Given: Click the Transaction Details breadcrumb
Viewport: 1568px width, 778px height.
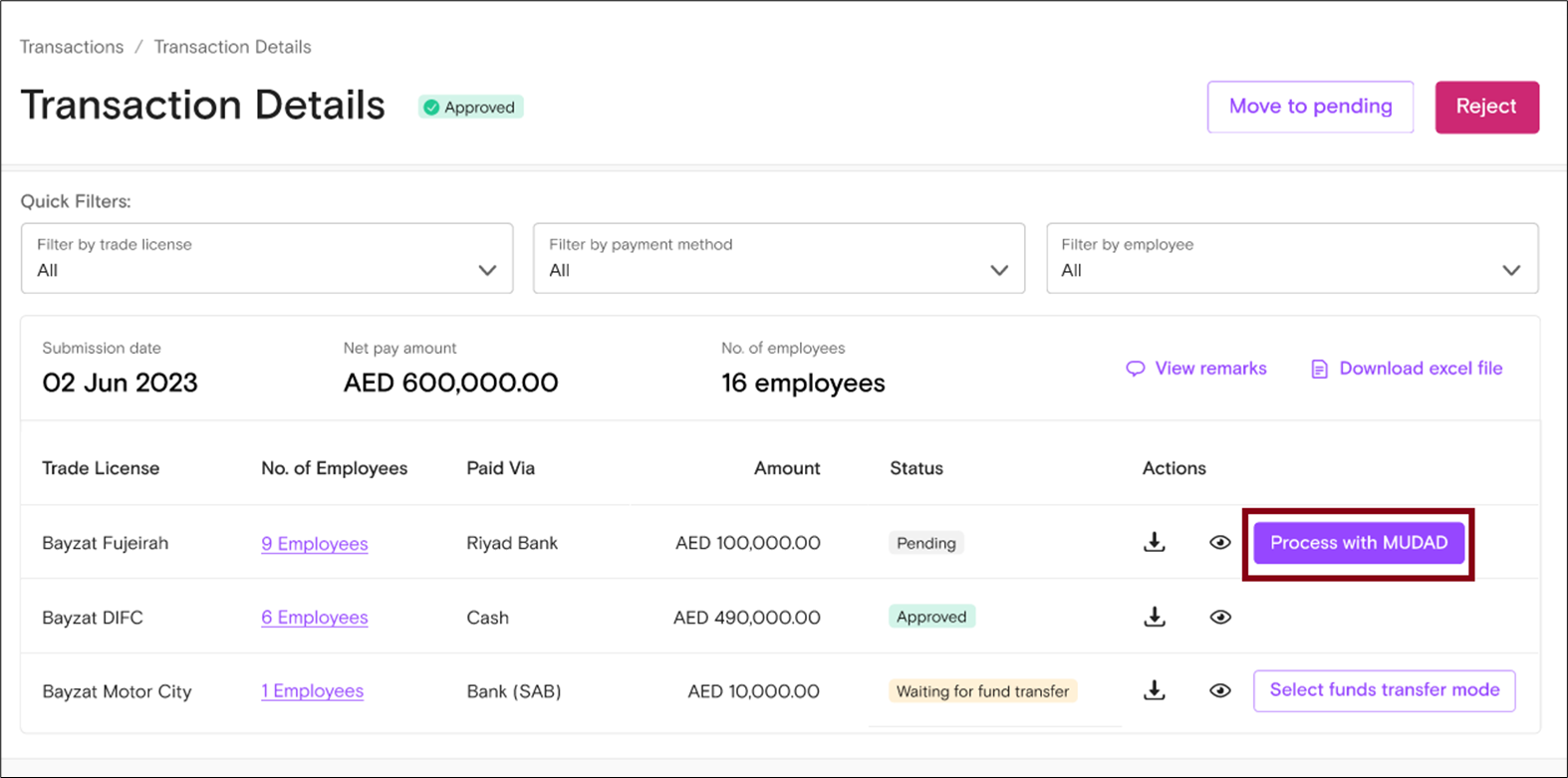Looking at the screenshot, I should (232, 47).
